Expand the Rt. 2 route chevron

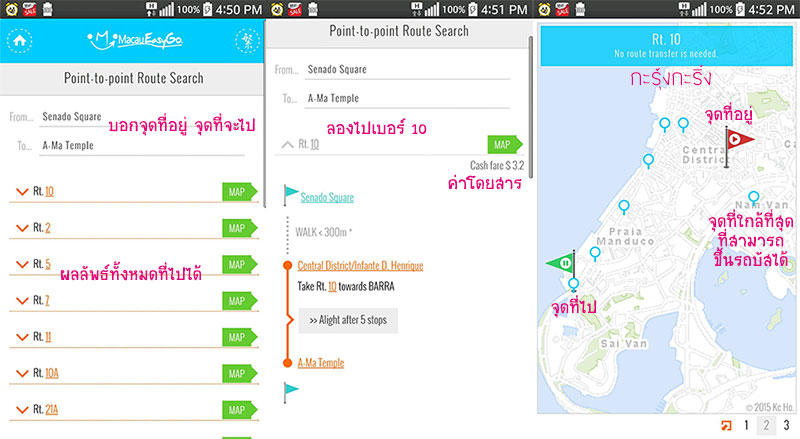click(x=22, y=228)
